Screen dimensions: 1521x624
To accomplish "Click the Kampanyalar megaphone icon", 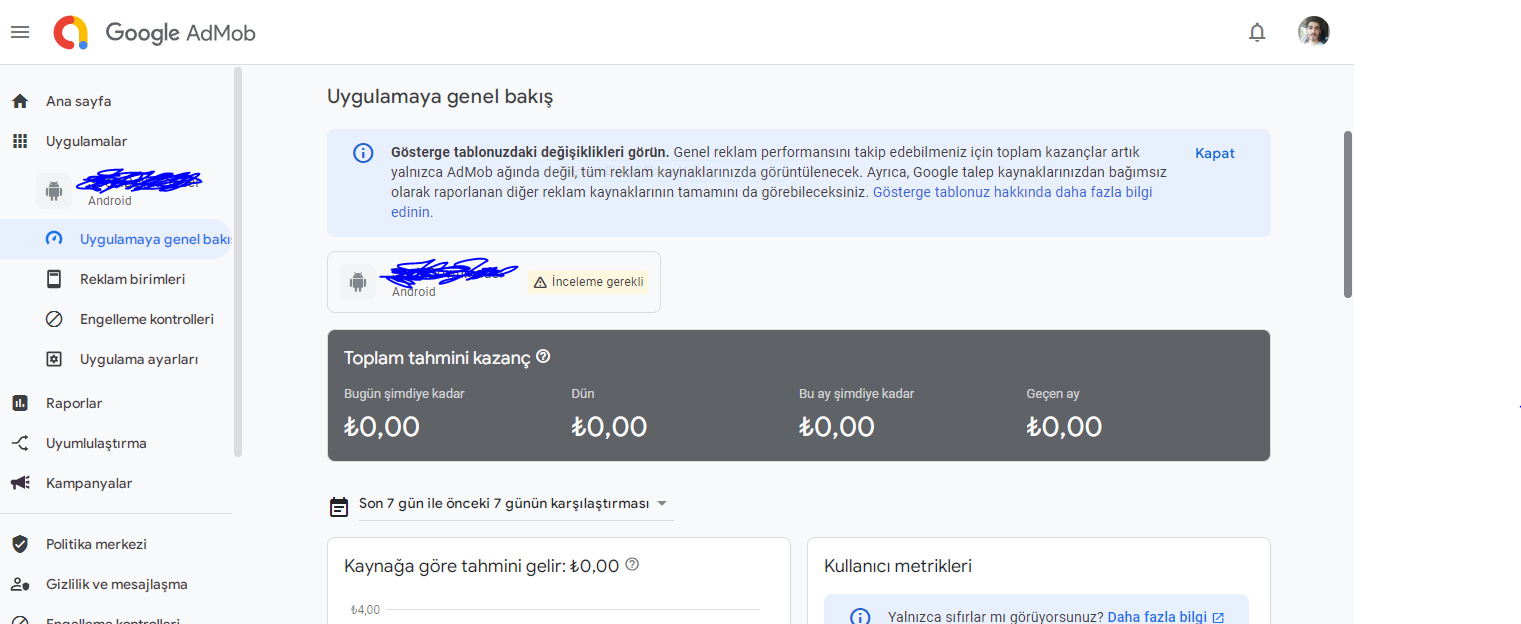I will click(x=20, y=483).
